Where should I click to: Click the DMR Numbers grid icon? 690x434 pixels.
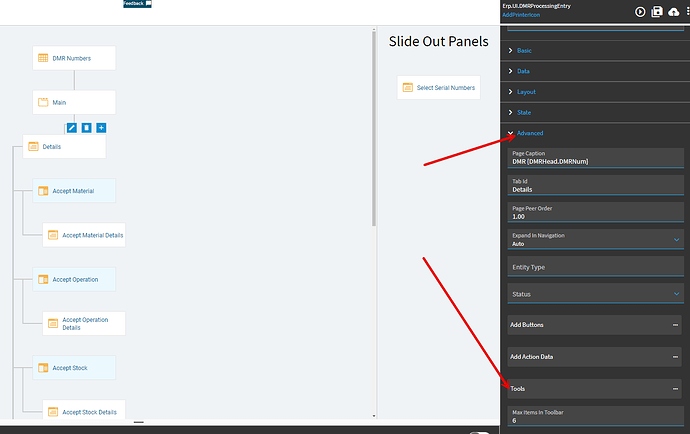43,58
